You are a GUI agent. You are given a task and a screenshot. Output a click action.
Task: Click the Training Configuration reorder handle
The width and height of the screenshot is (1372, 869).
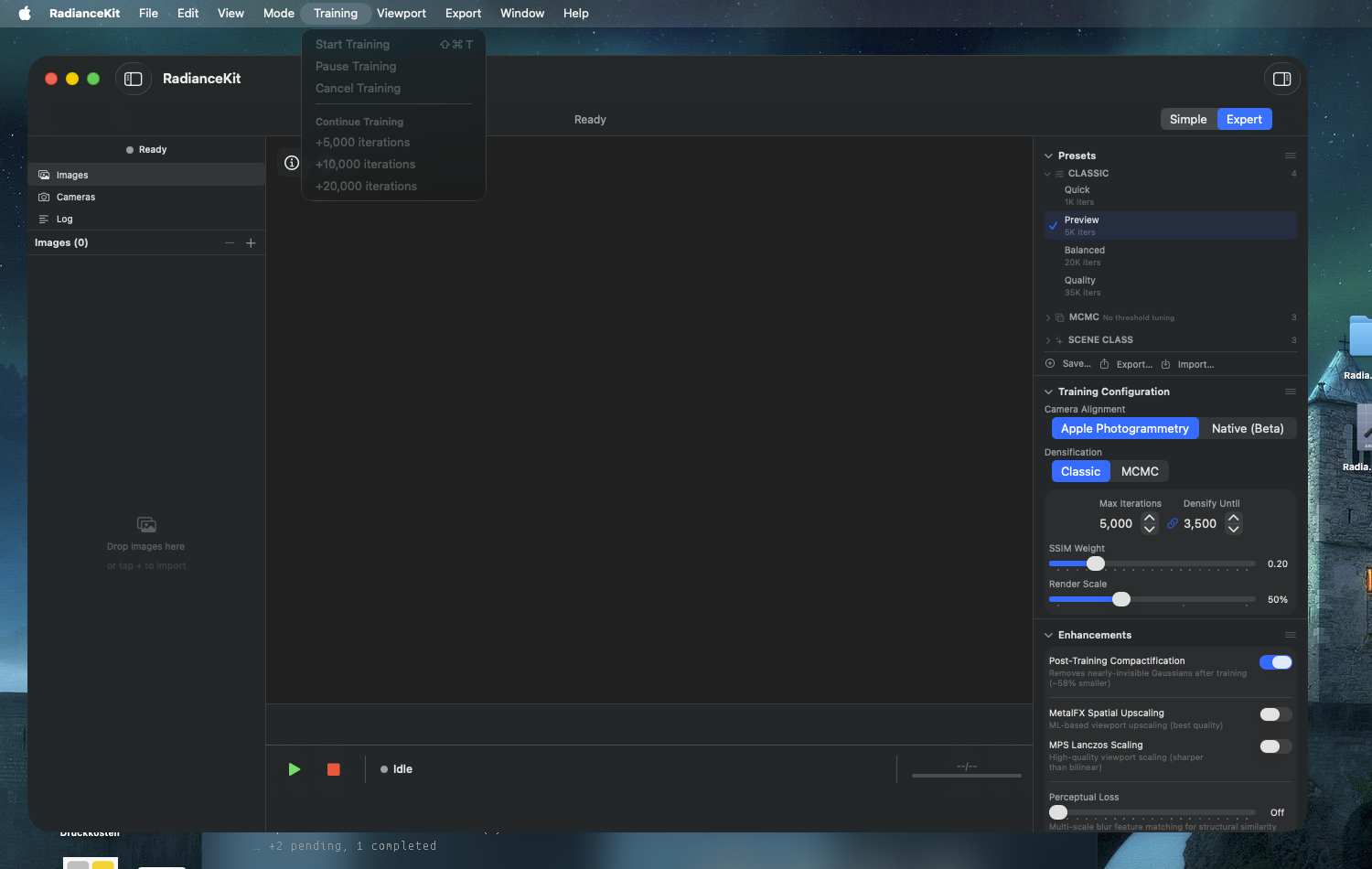tap(1291, 392)
